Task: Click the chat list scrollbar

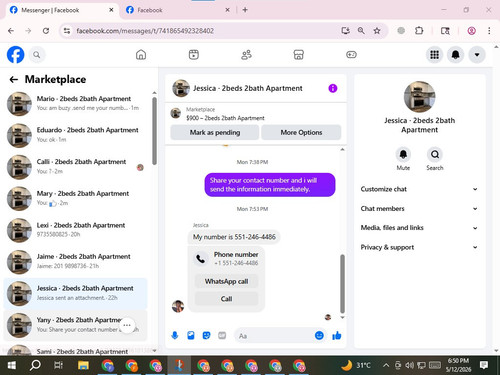Action: [154, 131]
